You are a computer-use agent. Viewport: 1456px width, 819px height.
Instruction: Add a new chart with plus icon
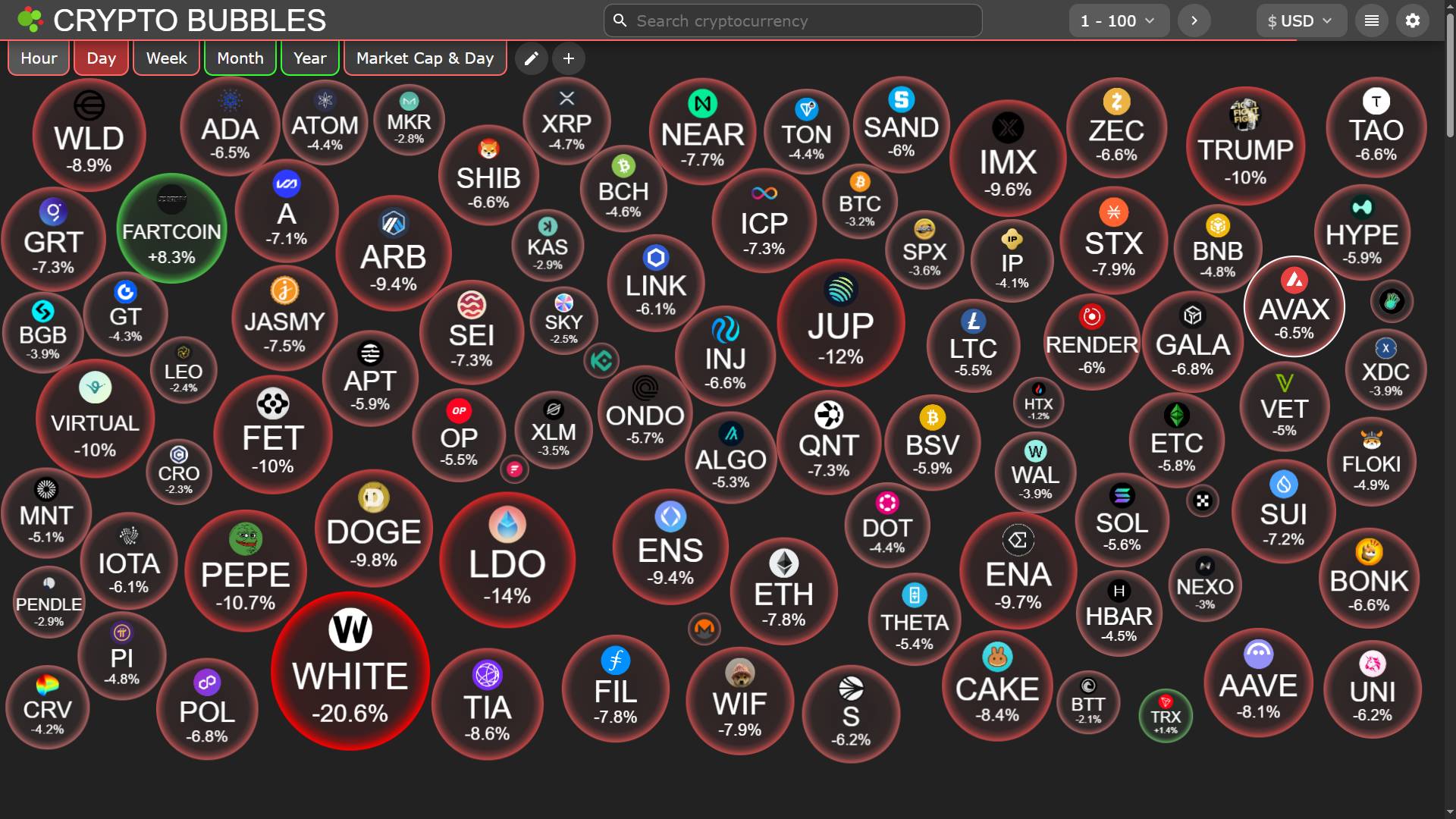[569, 58]
